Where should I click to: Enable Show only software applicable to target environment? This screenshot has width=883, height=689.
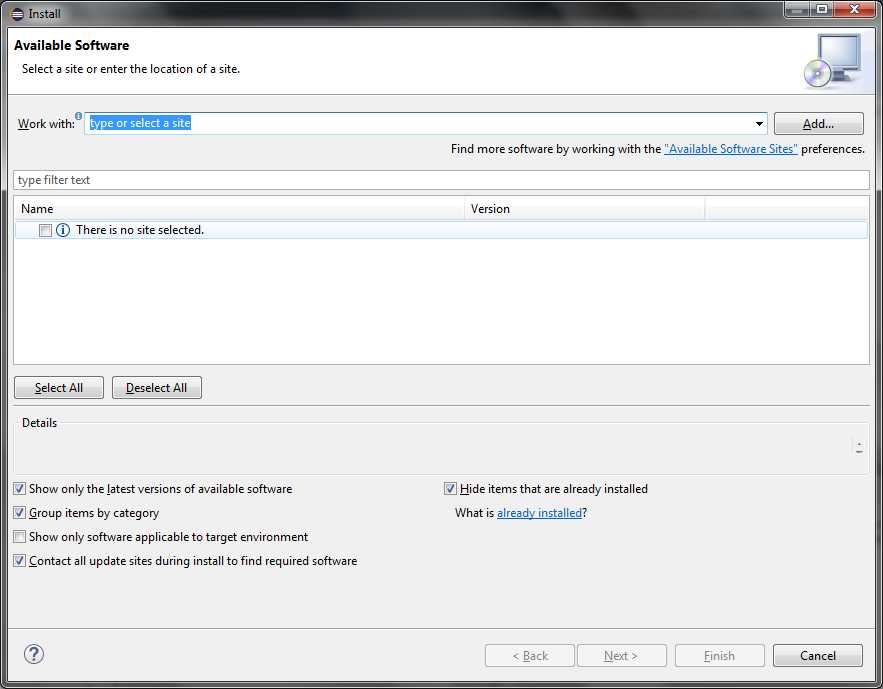19,536
